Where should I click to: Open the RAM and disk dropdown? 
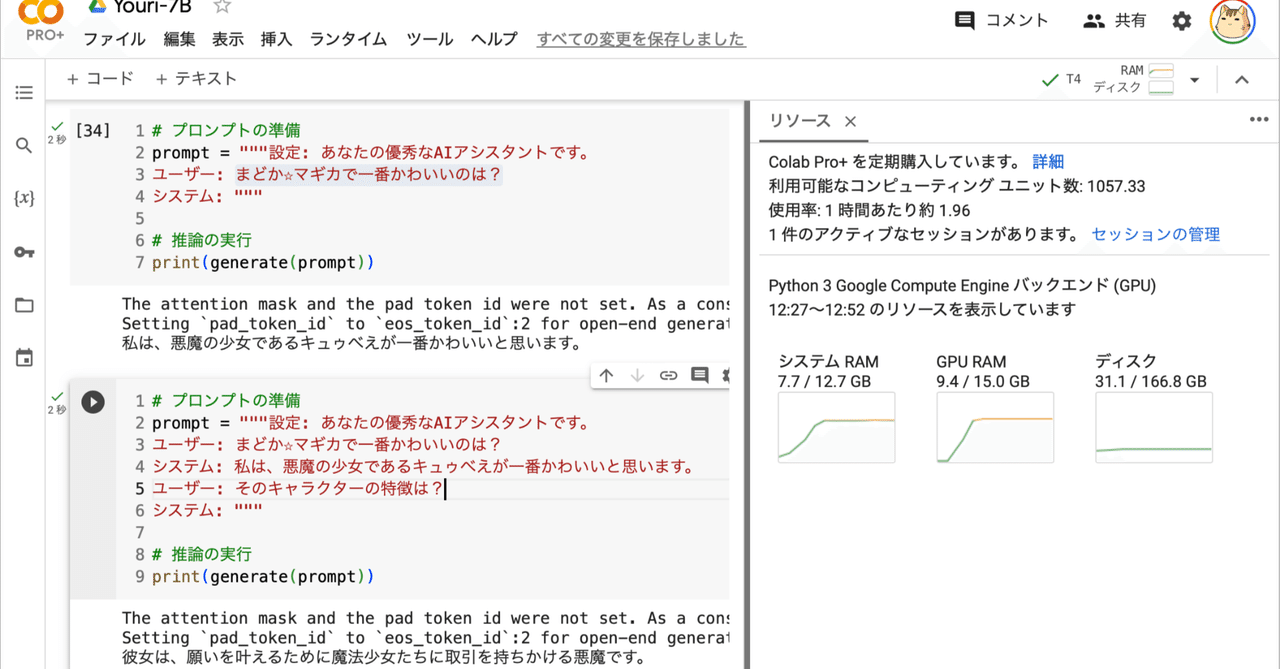point(1194,79)
